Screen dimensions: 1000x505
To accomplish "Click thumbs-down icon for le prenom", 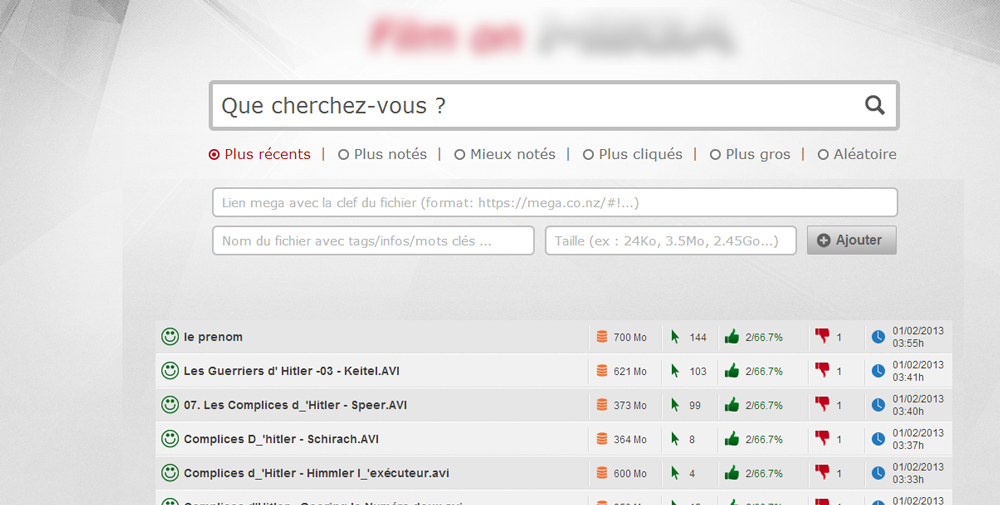I will click(x=823, y=337).
